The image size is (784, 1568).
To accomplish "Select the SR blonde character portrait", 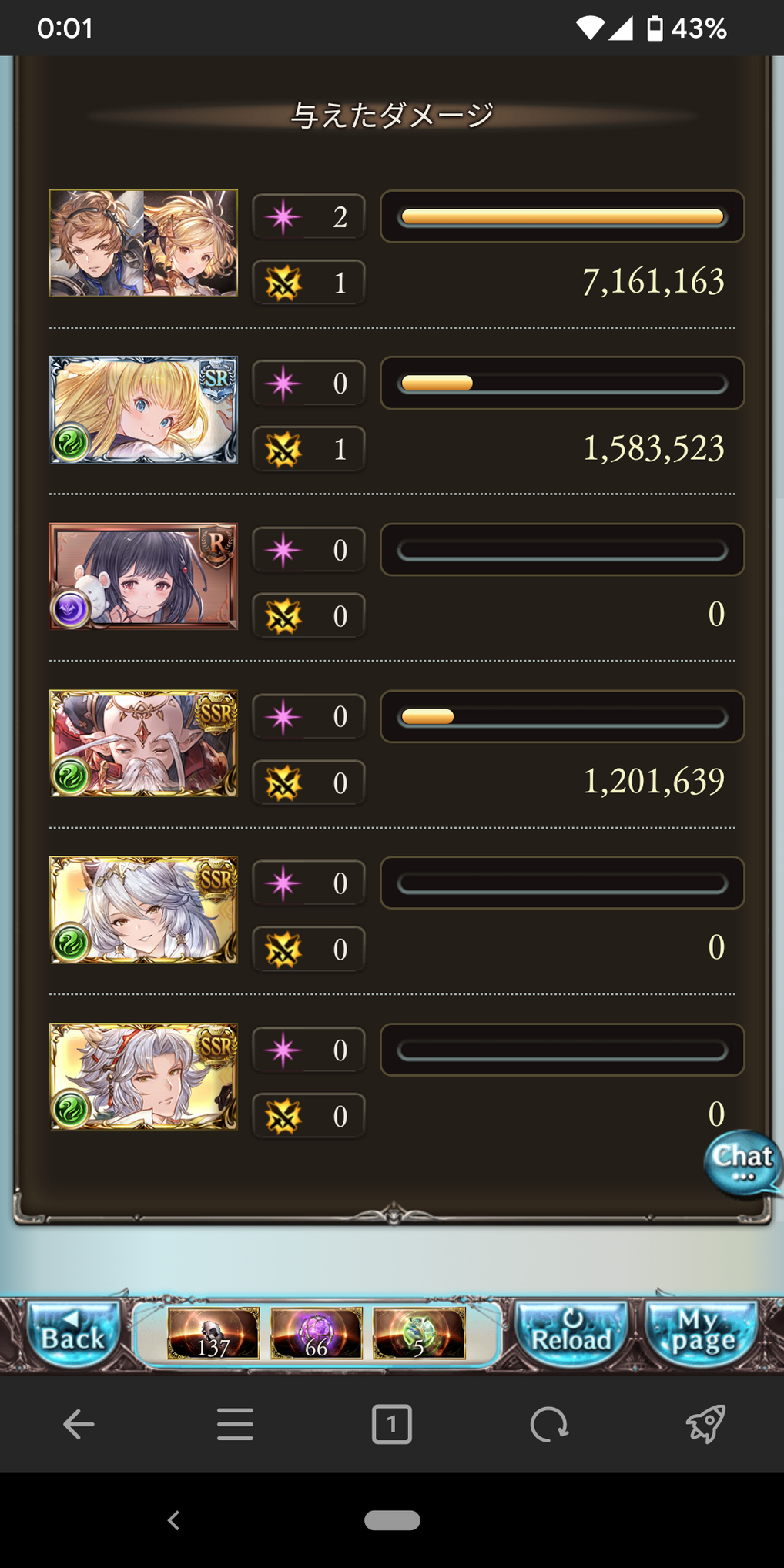I will pos(144,410).
